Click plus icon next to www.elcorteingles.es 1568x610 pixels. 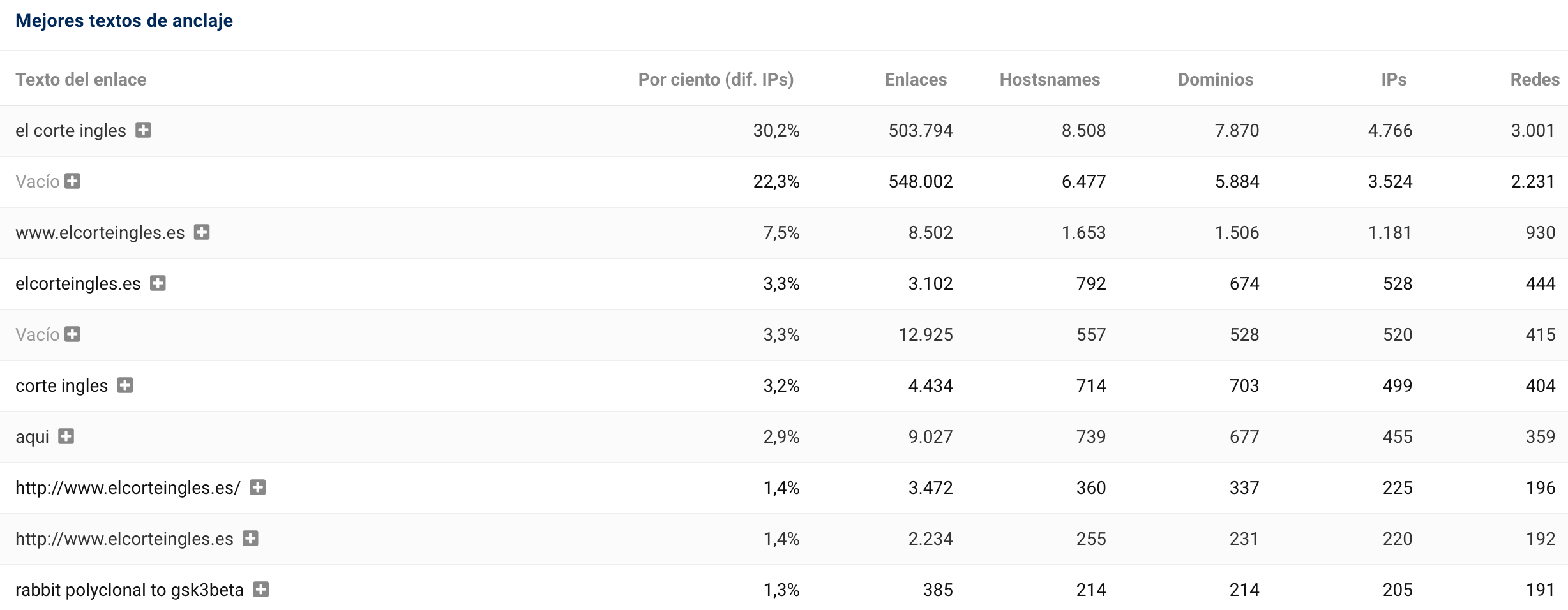click(202, 232)
